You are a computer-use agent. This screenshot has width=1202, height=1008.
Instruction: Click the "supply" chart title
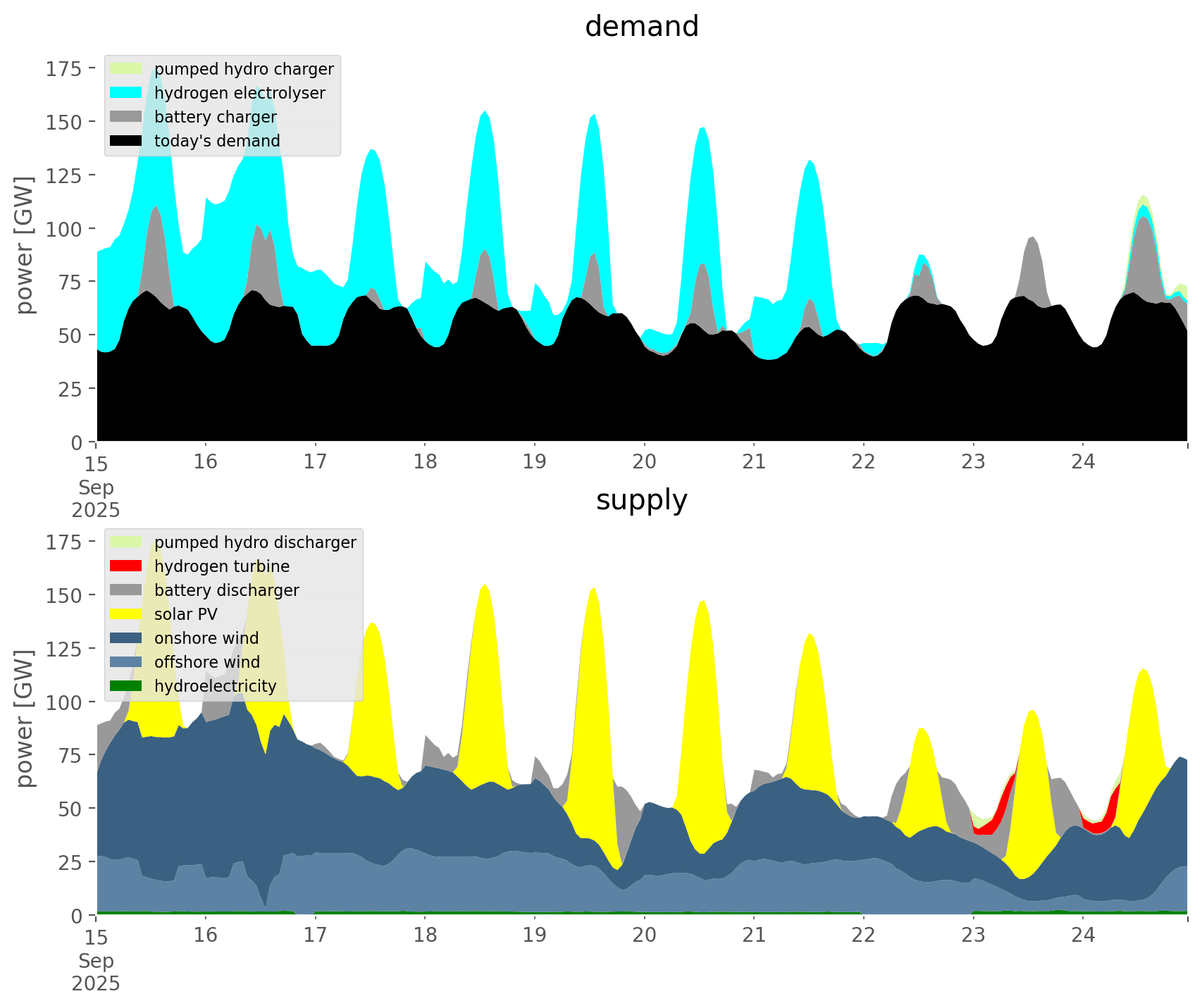pyautogui.click(x=641, y=500)
